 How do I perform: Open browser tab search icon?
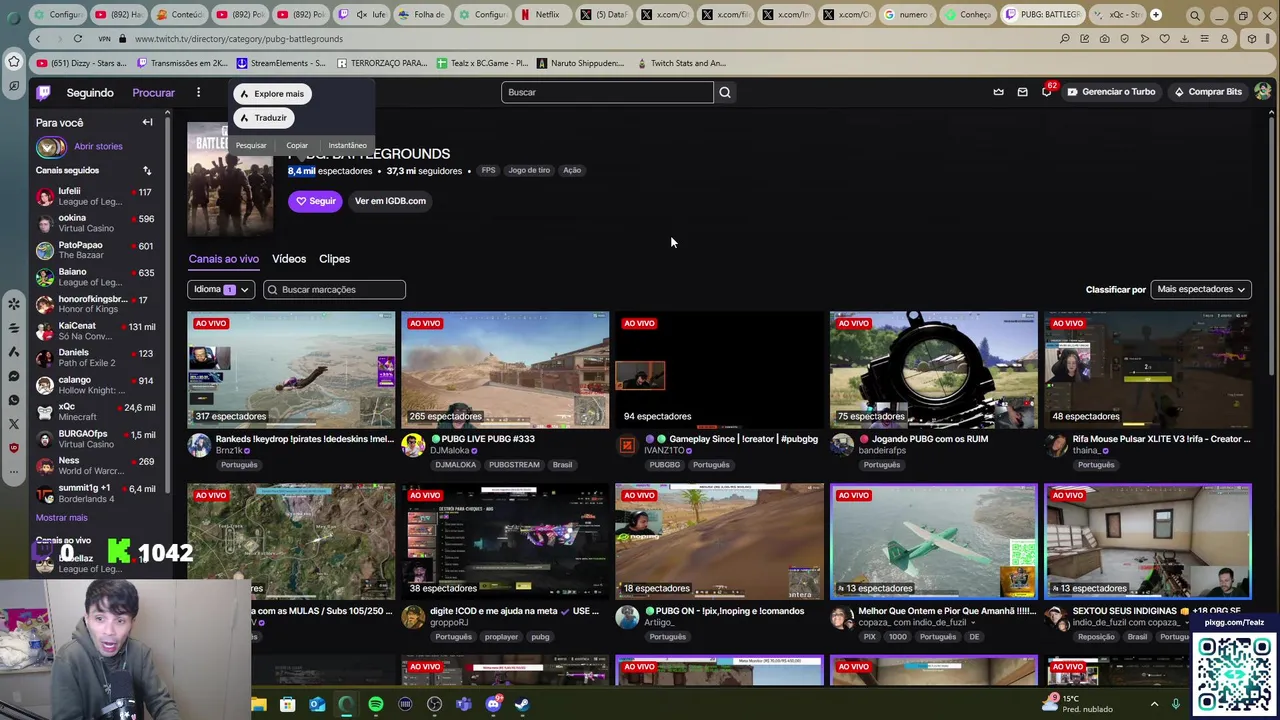(x=1195, y=15)
